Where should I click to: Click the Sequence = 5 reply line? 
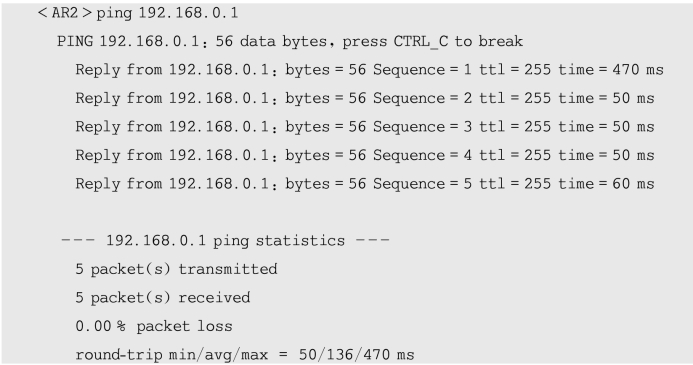click(x=365, y=184)
